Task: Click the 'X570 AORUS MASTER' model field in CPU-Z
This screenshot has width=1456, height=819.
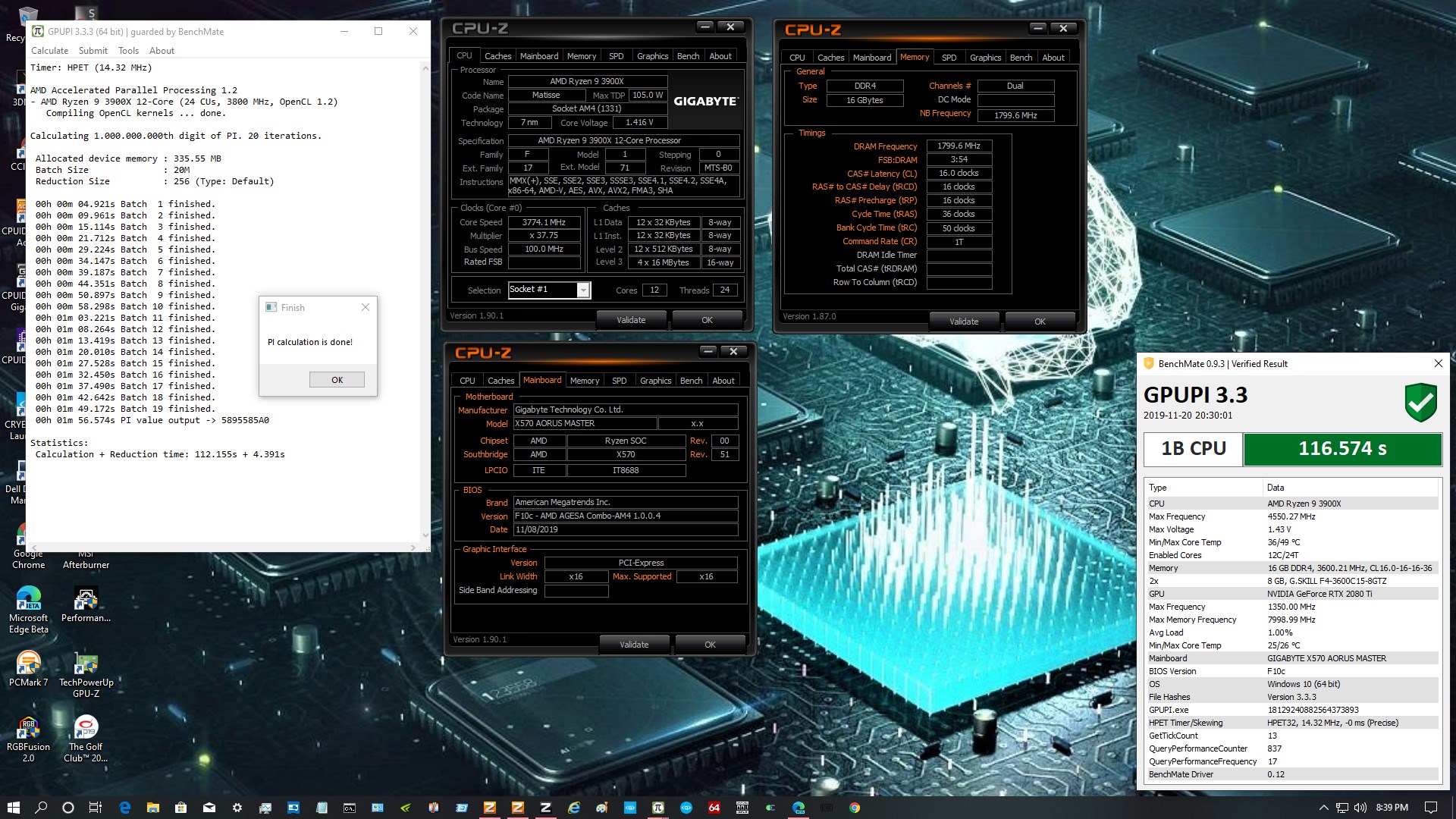Action: tap(584, 423)
